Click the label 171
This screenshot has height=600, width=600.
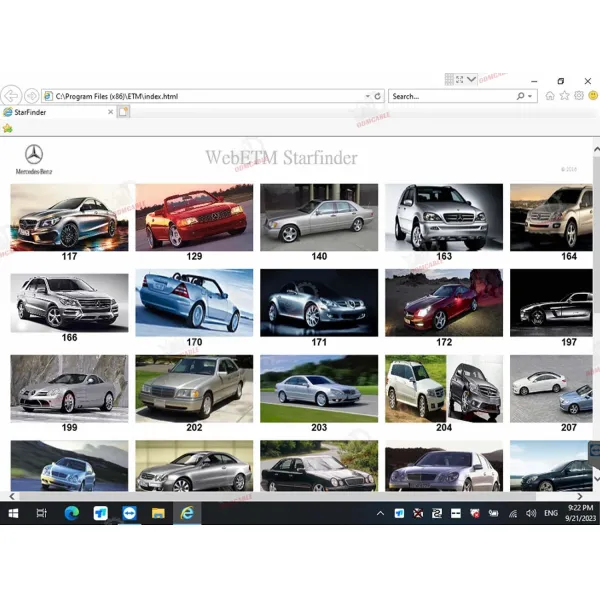point(319,342)
